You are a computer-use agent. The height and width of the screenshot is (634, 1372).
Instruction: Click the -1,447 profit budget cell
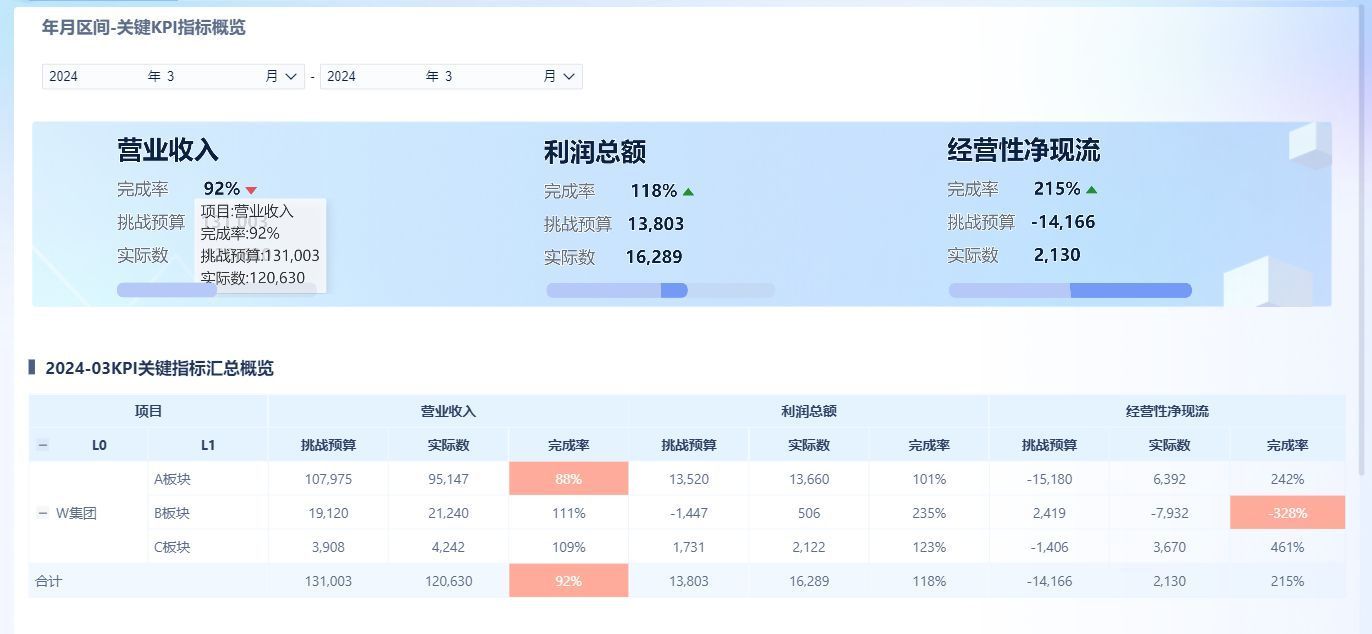688,513
